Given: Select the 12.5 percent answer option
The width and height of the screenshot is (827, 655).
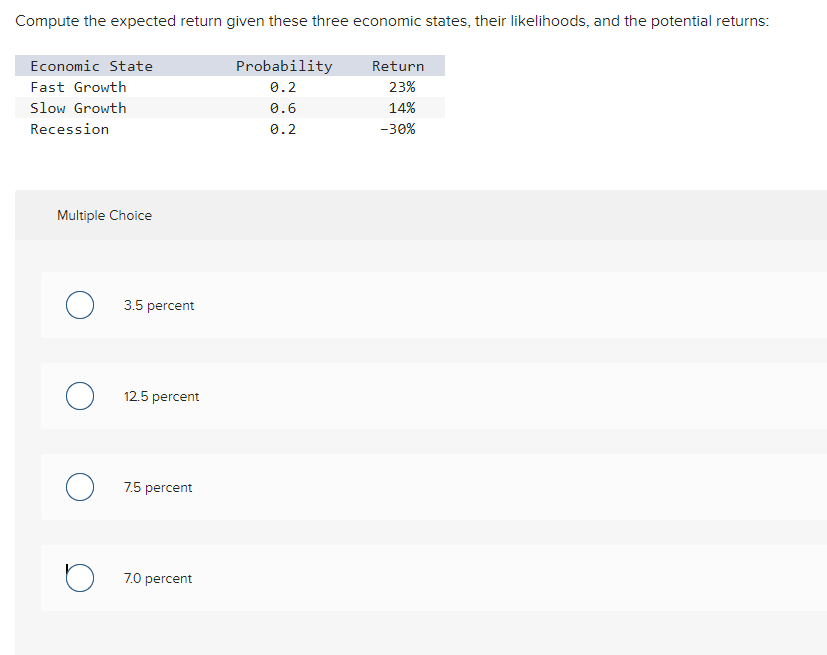Looking at the screenshot, I should pos(80,396).
